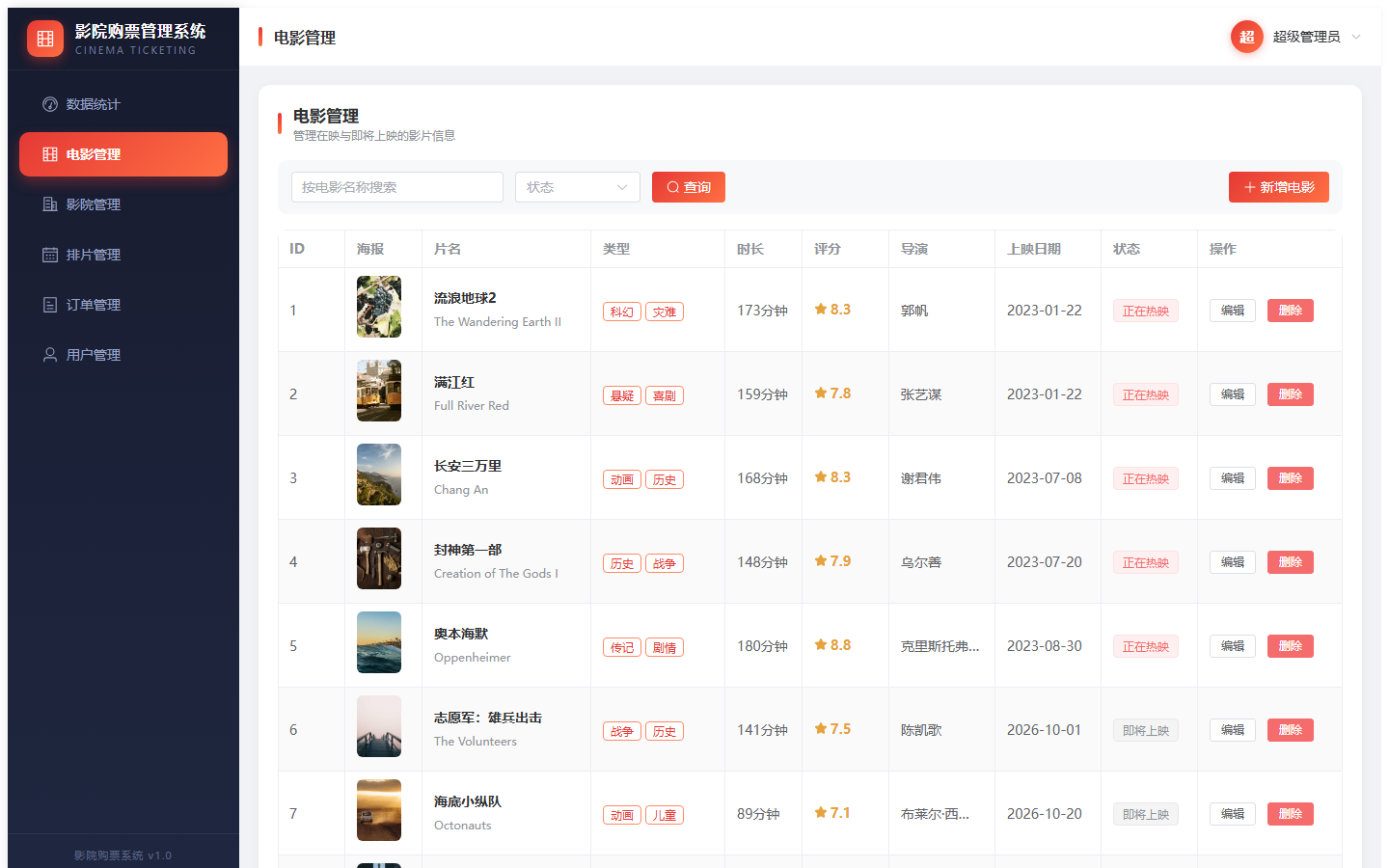The image size is (1389, 868).
Task: Click the 长安三万里 poster thumbnail
Action: [379, 475]
